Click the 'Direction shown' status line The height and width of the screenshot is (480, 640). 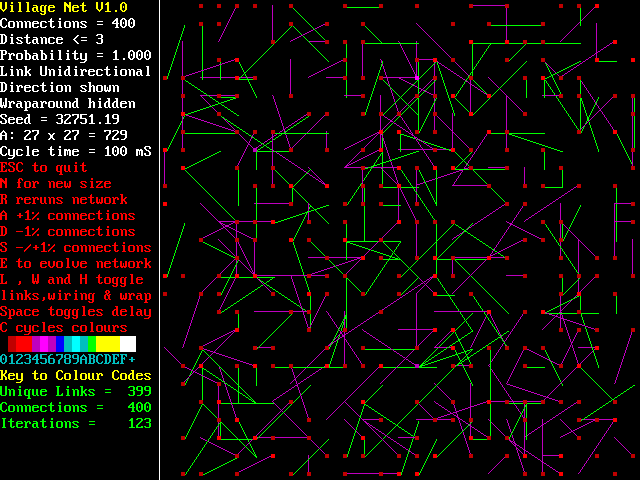tap(60, 87)
